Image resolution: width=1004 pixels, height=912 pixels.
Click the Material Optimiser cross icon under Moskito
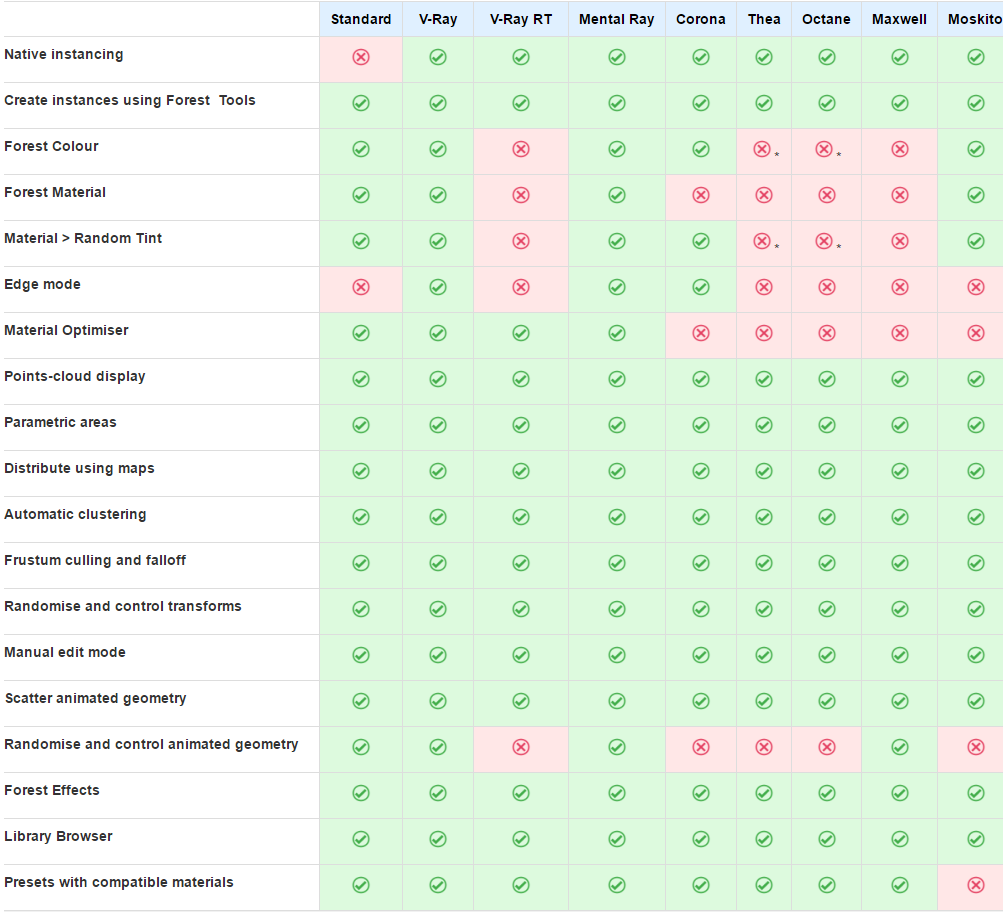click(976, 334)
